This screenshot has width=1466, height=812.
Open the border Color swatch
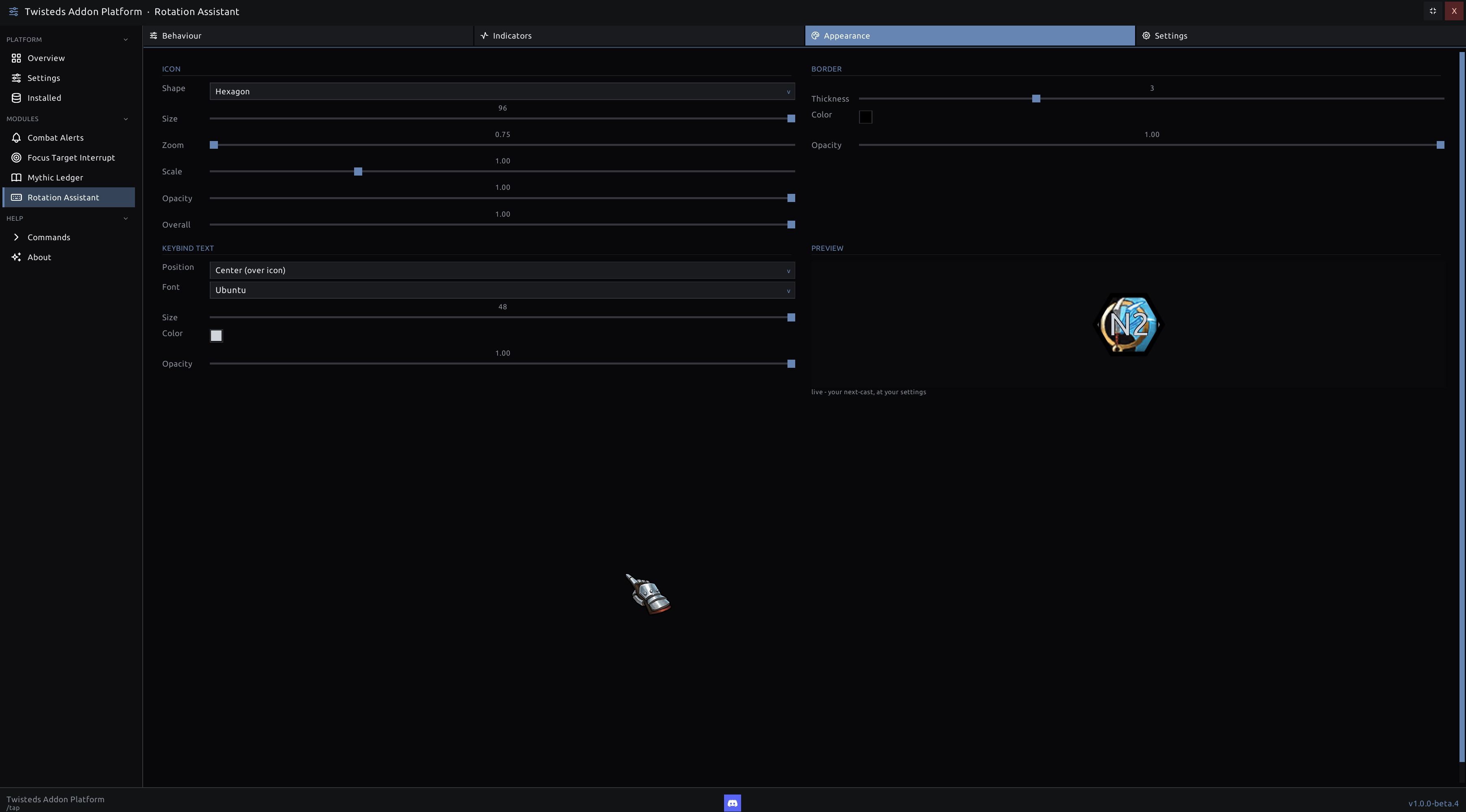click(x=865, y=117)
